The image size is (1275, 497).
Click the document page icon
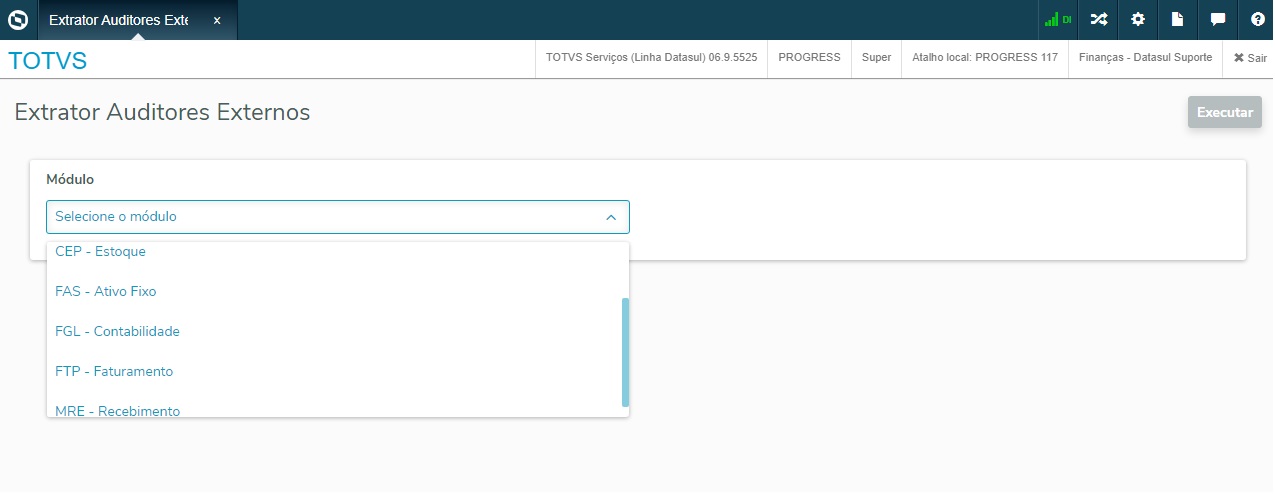point(1178,19)
